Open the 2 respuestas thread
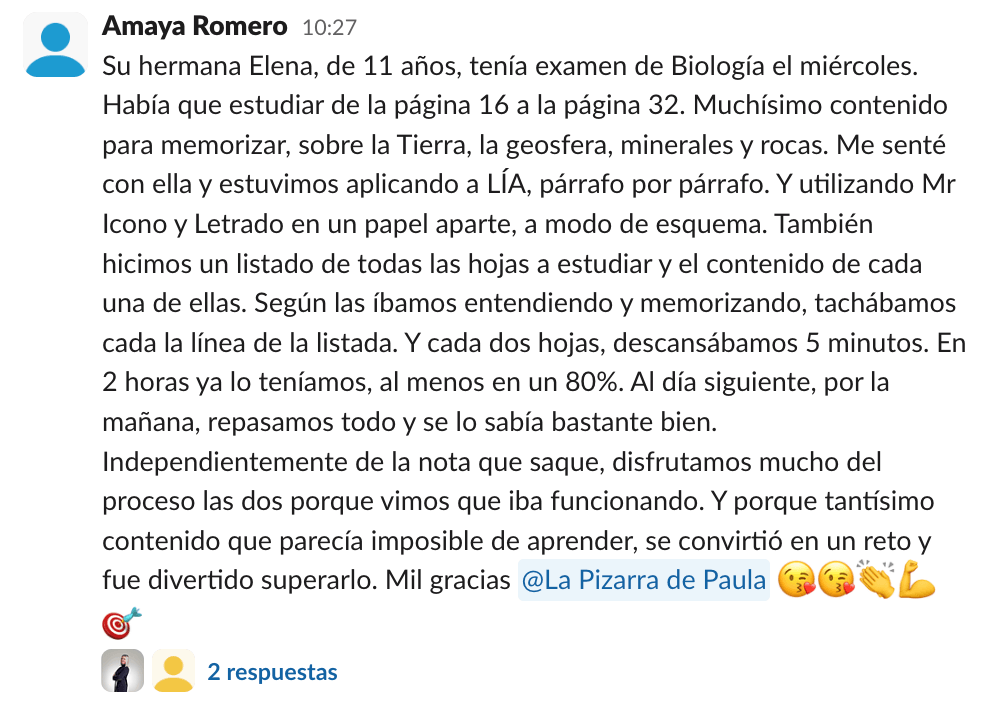This screenshot has width=992, height=706. pos(273,672)
